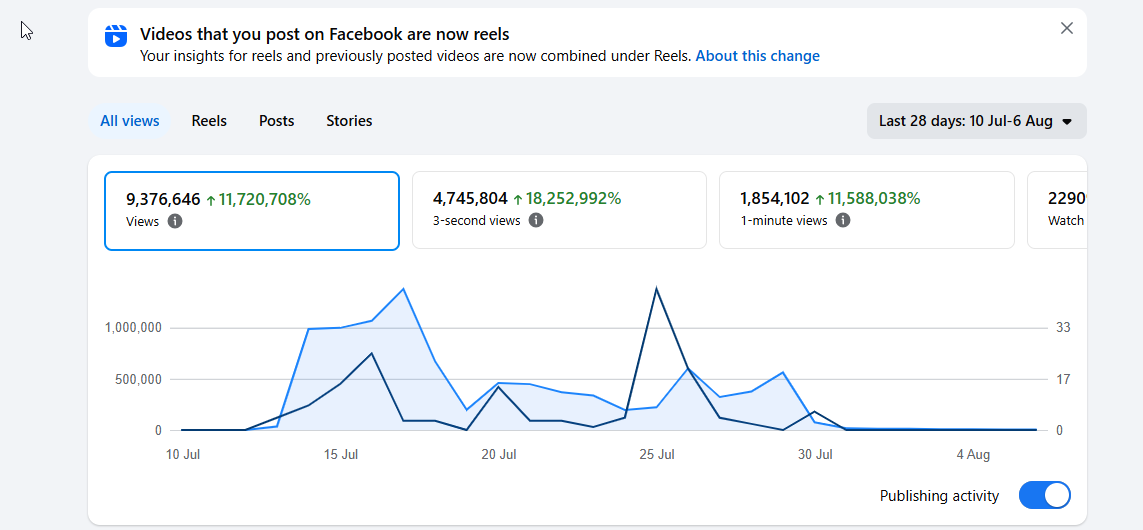The width and height of the screenshot is (1143, 530).
Task: Toggle Publishing activity switch off
Action: pyautogui.click(x=1045, y=495)
